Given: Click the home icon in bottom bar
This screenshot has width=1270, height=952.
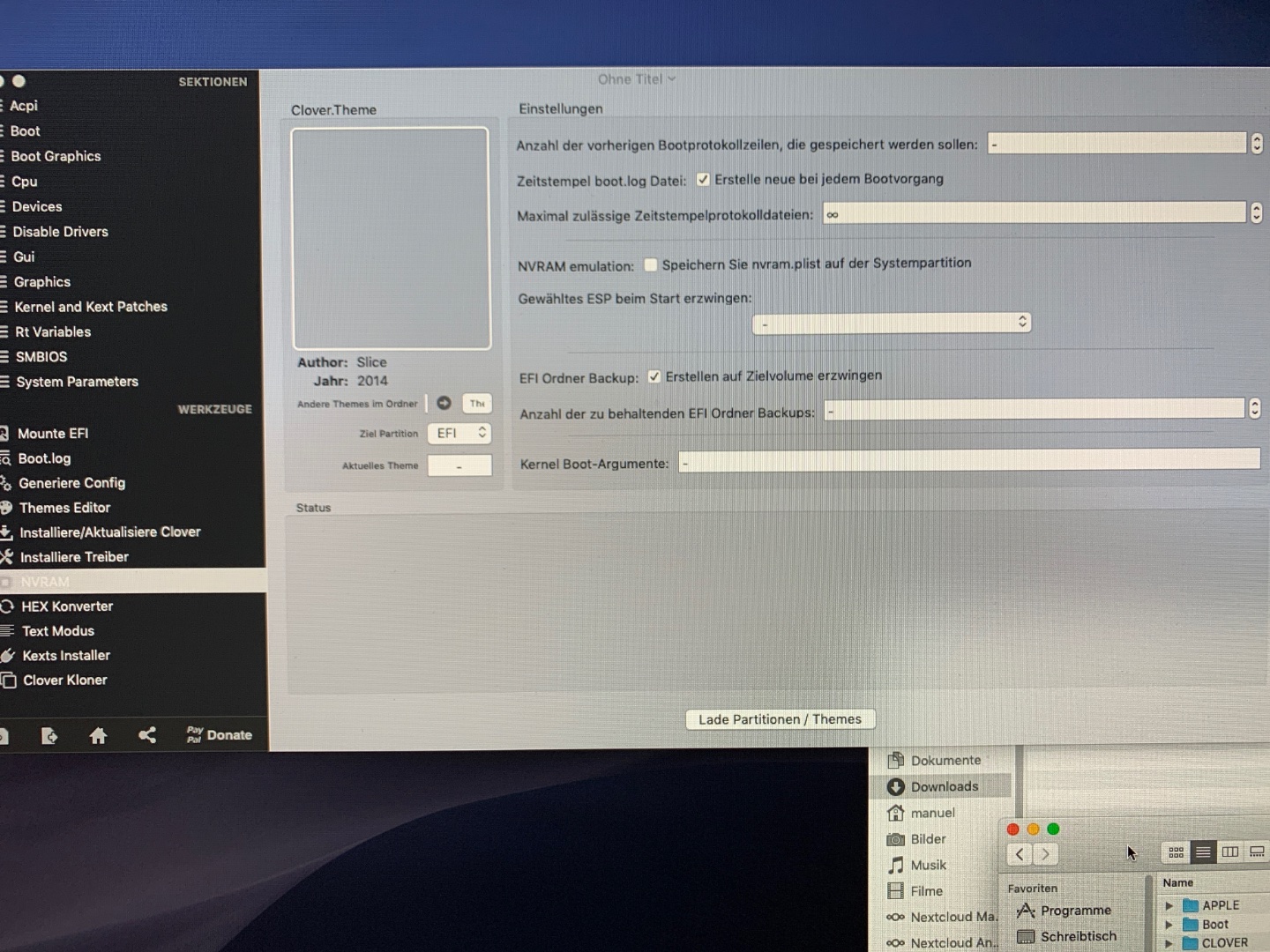Looking at the screenshot, I should pyautogui.click(x=98, y=735).
